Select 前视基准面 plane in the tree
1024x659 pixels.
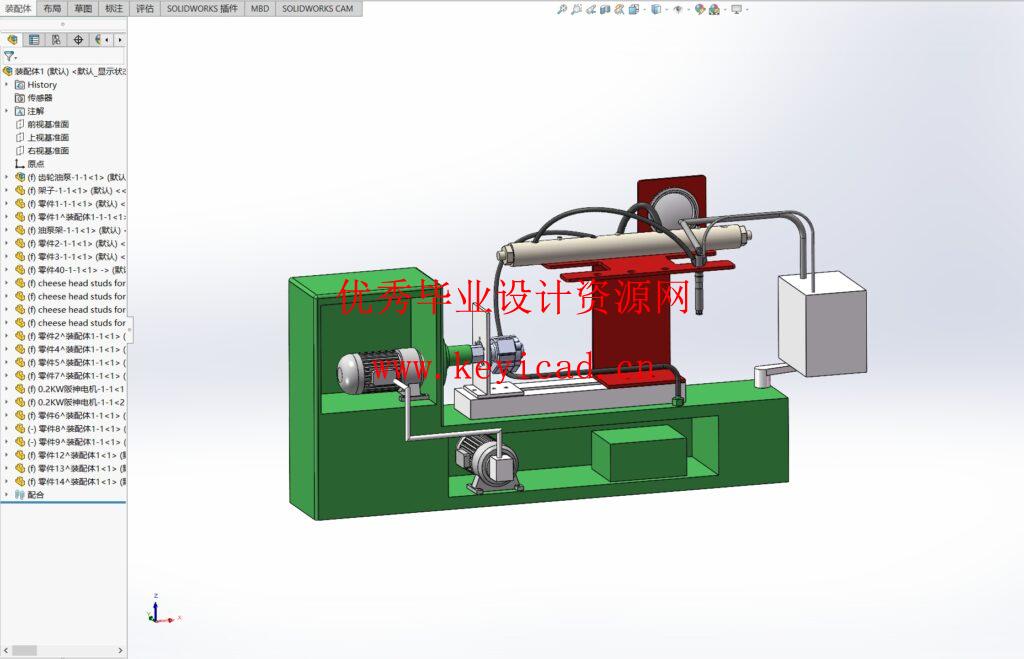pos(47,124)
